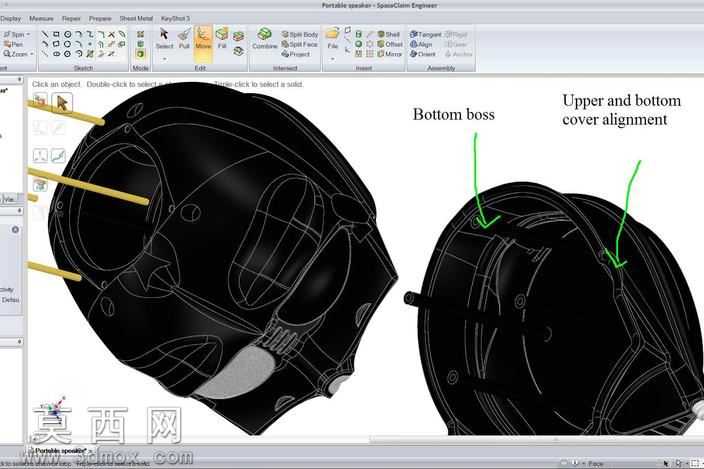
Task: Switch to highlighted 3D mode icon
Action: (x=141, y=54)
